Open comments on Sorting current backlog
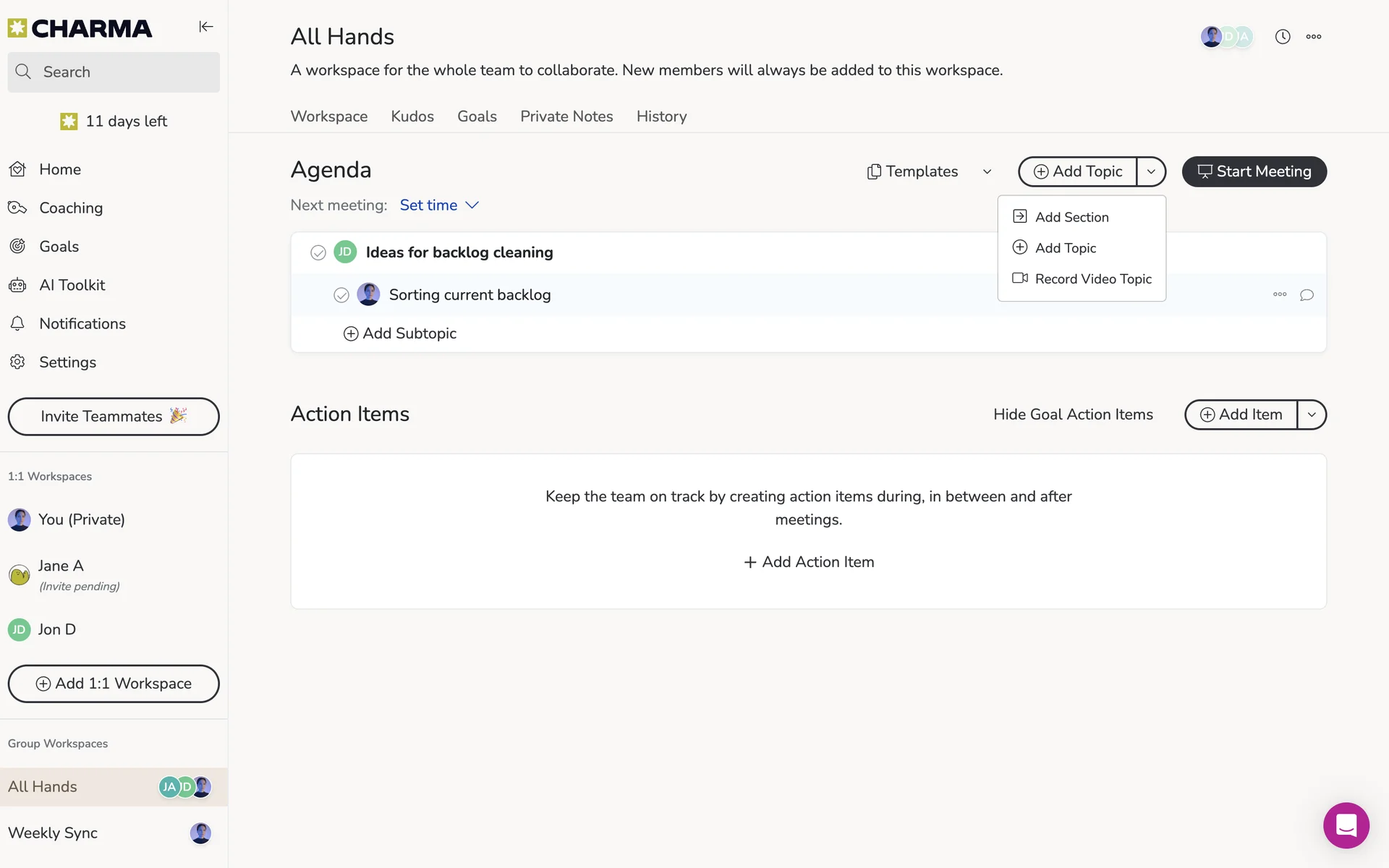Screen dimensions: 1389x868 pos(1307,295)
